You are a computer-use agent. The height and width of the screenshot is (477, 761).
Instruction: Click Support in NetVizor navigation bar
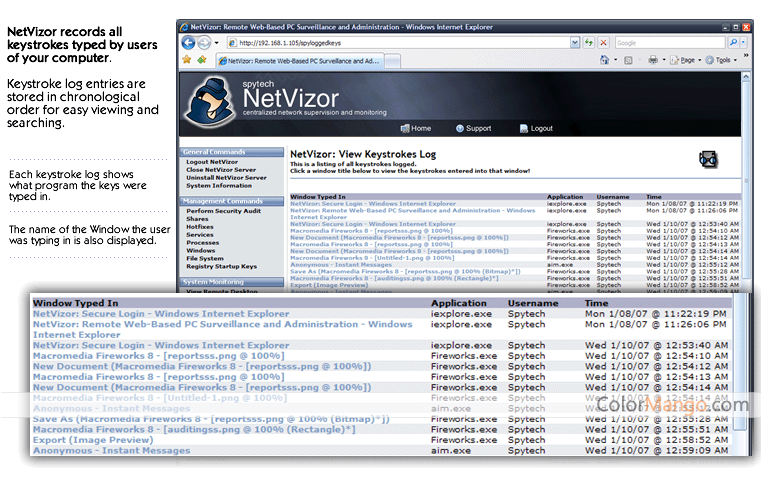point(474,128)
